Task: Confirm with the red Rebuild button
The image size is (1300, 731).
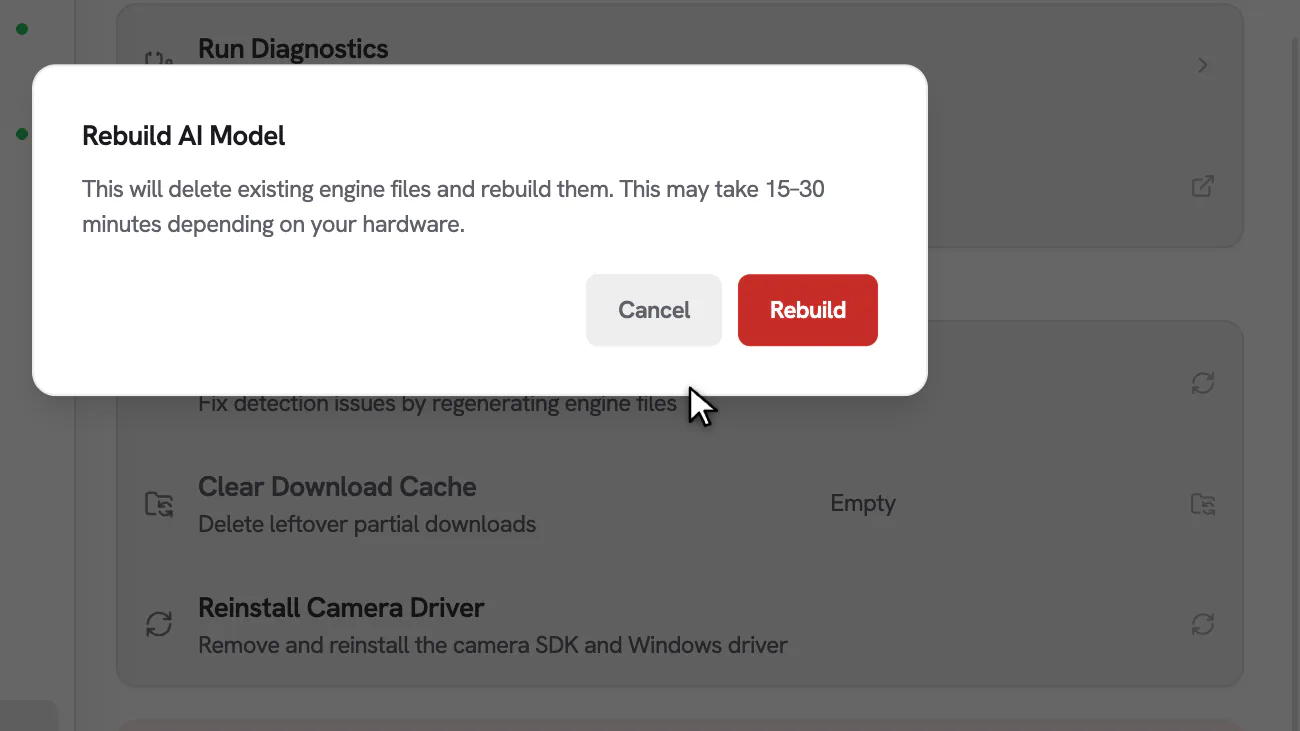Action: (808, 310)
